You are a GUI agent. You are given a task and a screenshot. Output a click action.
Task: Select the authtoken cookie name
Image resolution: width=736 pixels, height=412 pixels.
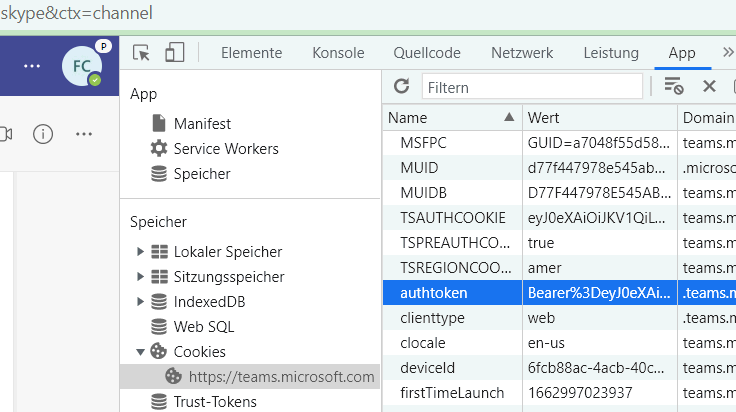pyautogui.click(x=434, y=293)
